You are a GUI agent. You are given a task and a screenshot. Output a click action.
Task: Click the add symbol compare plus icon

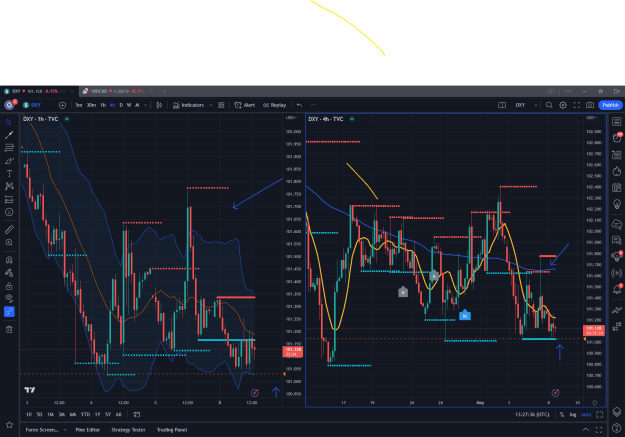pos(62,105)
